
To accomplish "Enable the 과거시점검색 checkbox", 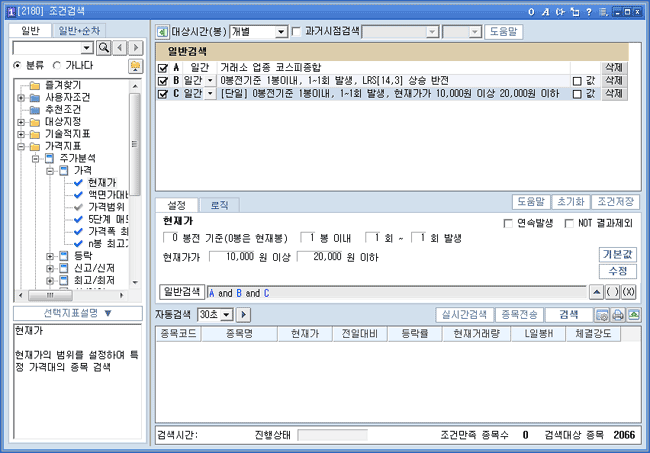I will [295, 31].
